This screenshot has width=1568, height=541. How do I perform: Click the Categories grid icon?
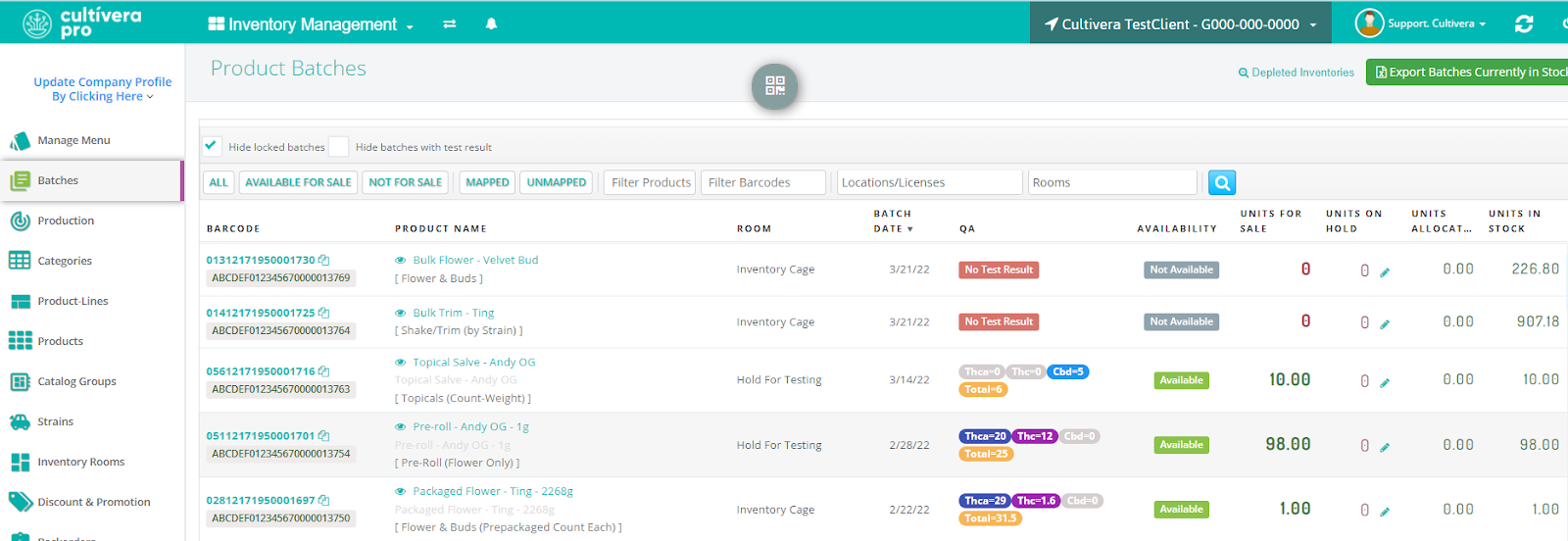tap(20, 261)
